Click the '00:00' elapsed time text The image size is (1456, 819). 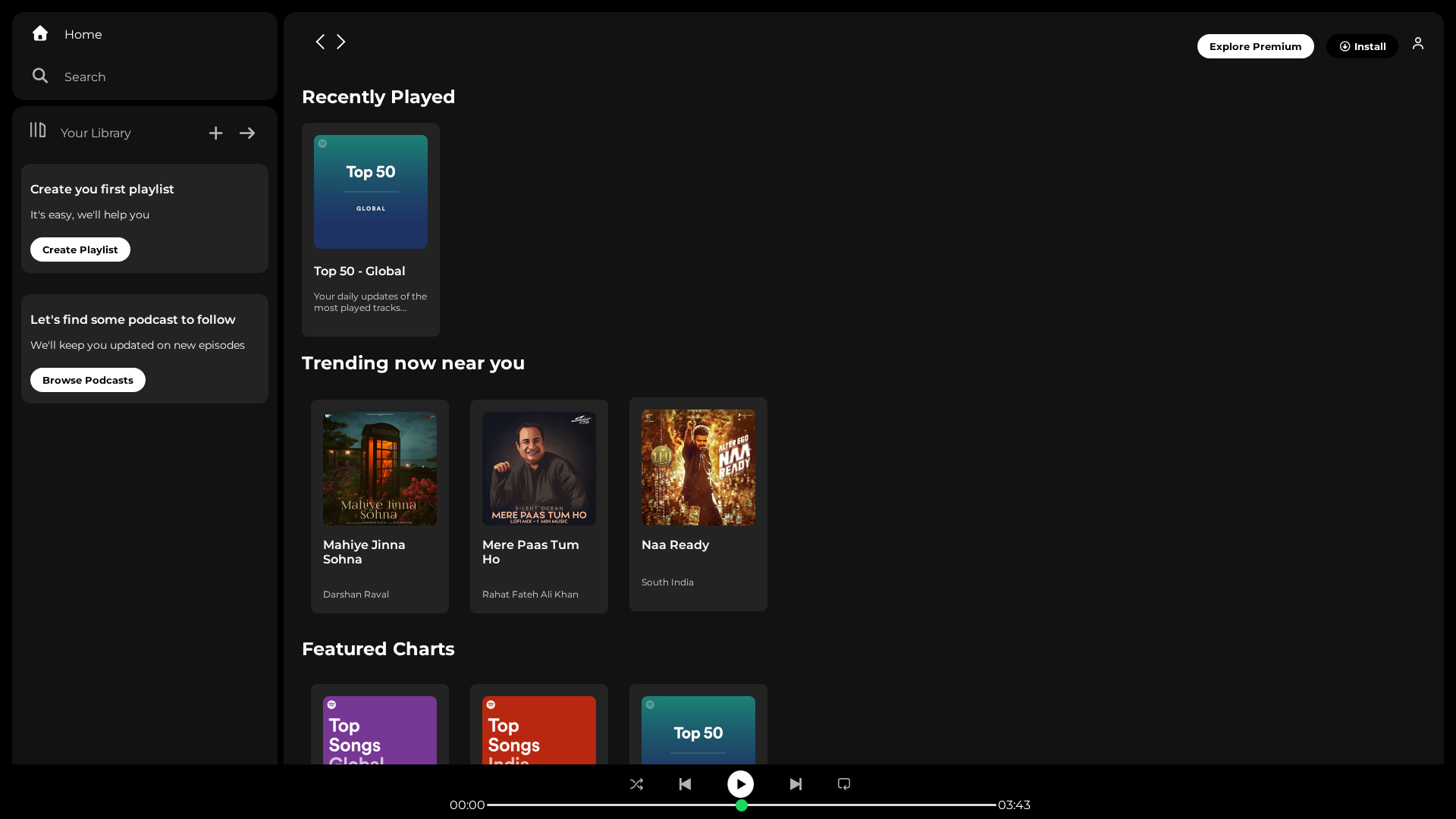click(467, 805)
